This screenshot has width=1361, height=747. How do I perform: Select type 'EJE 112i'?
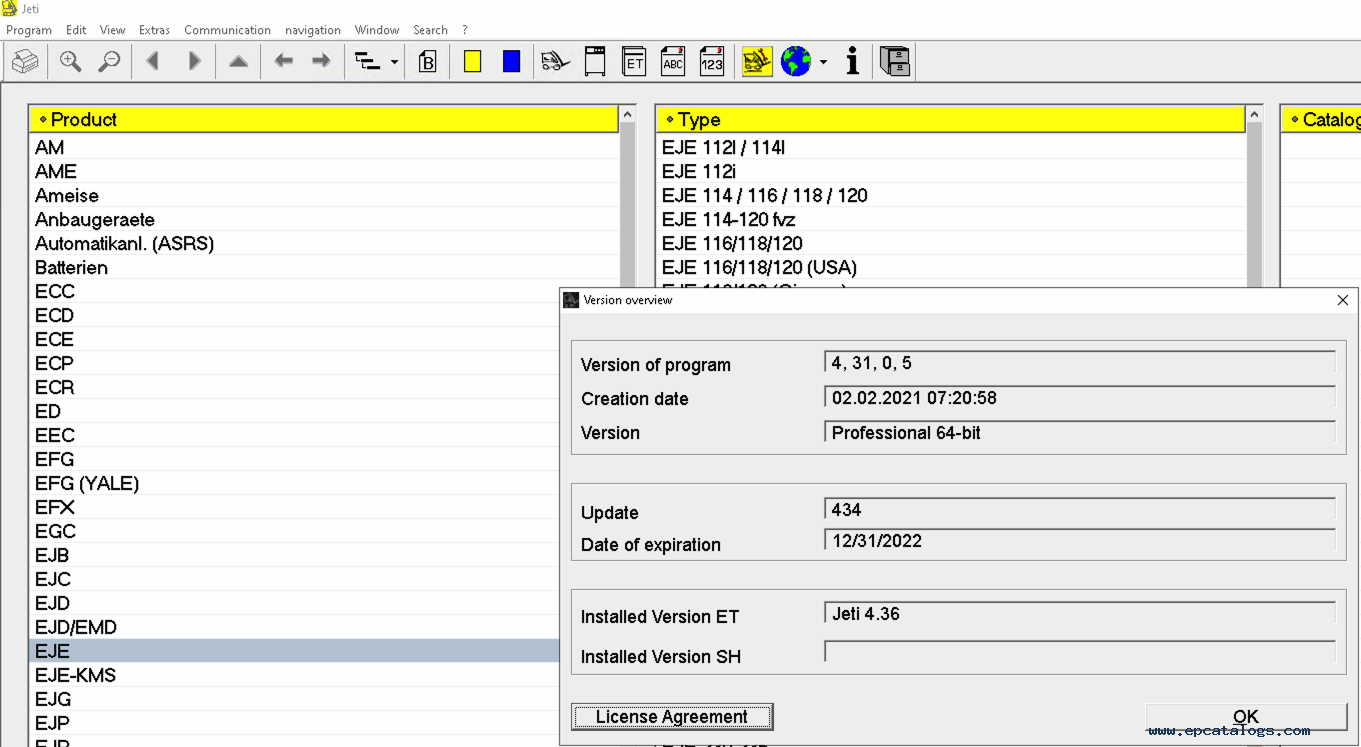point(950,171)
